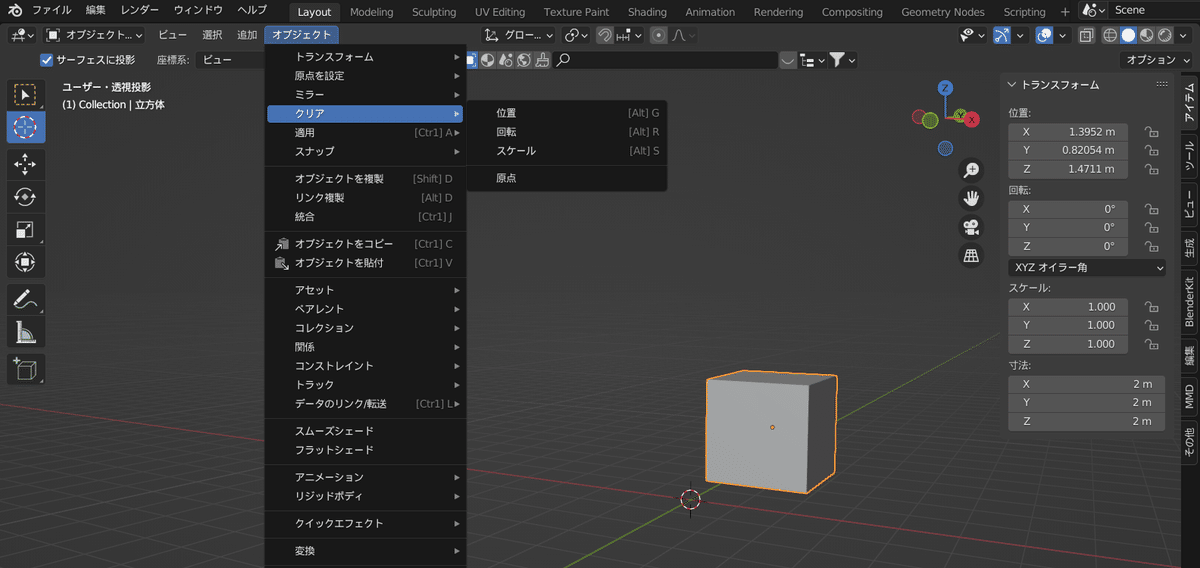
Task: Click the 寸法 Z value 2 m field
Action: click(x=1087, y=421)
